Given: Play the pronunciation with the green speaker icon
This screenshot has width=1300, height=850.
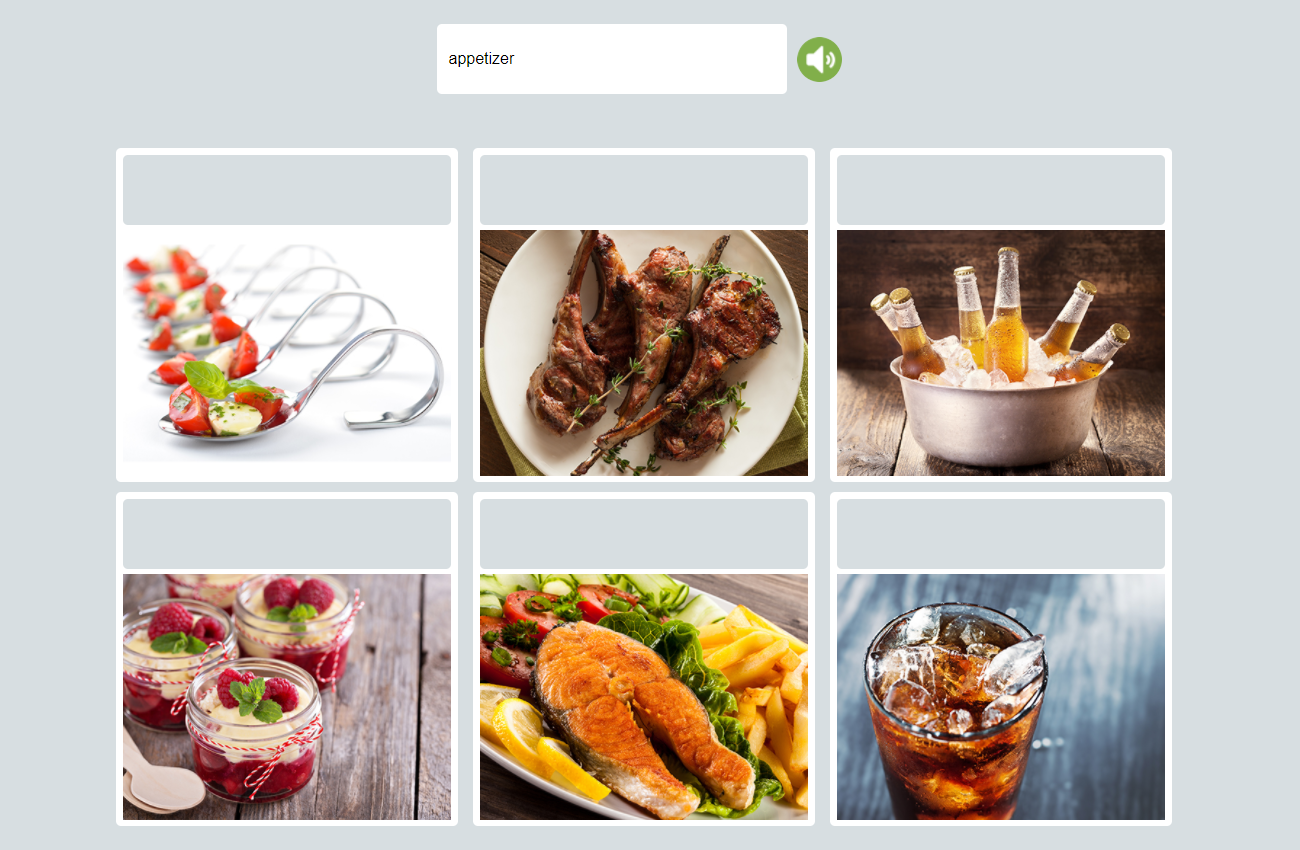Looking at the screenshot, I should point(819,59).
